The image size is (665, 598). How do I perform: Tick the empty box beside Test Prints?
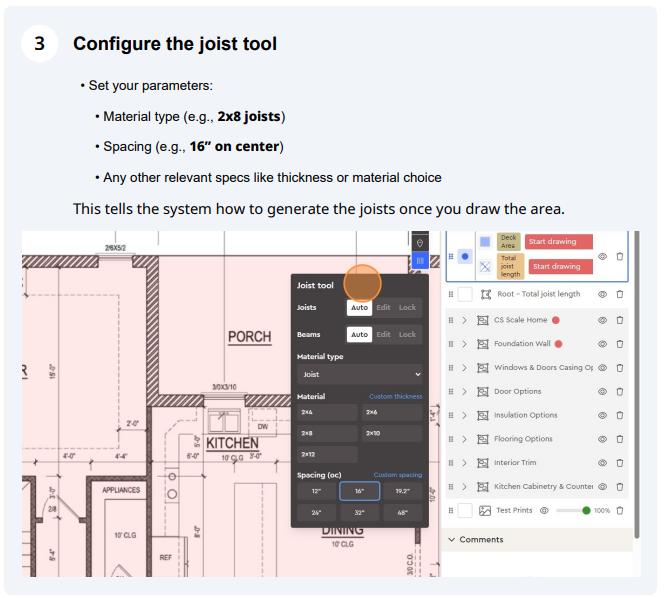[x=465, y=511]
